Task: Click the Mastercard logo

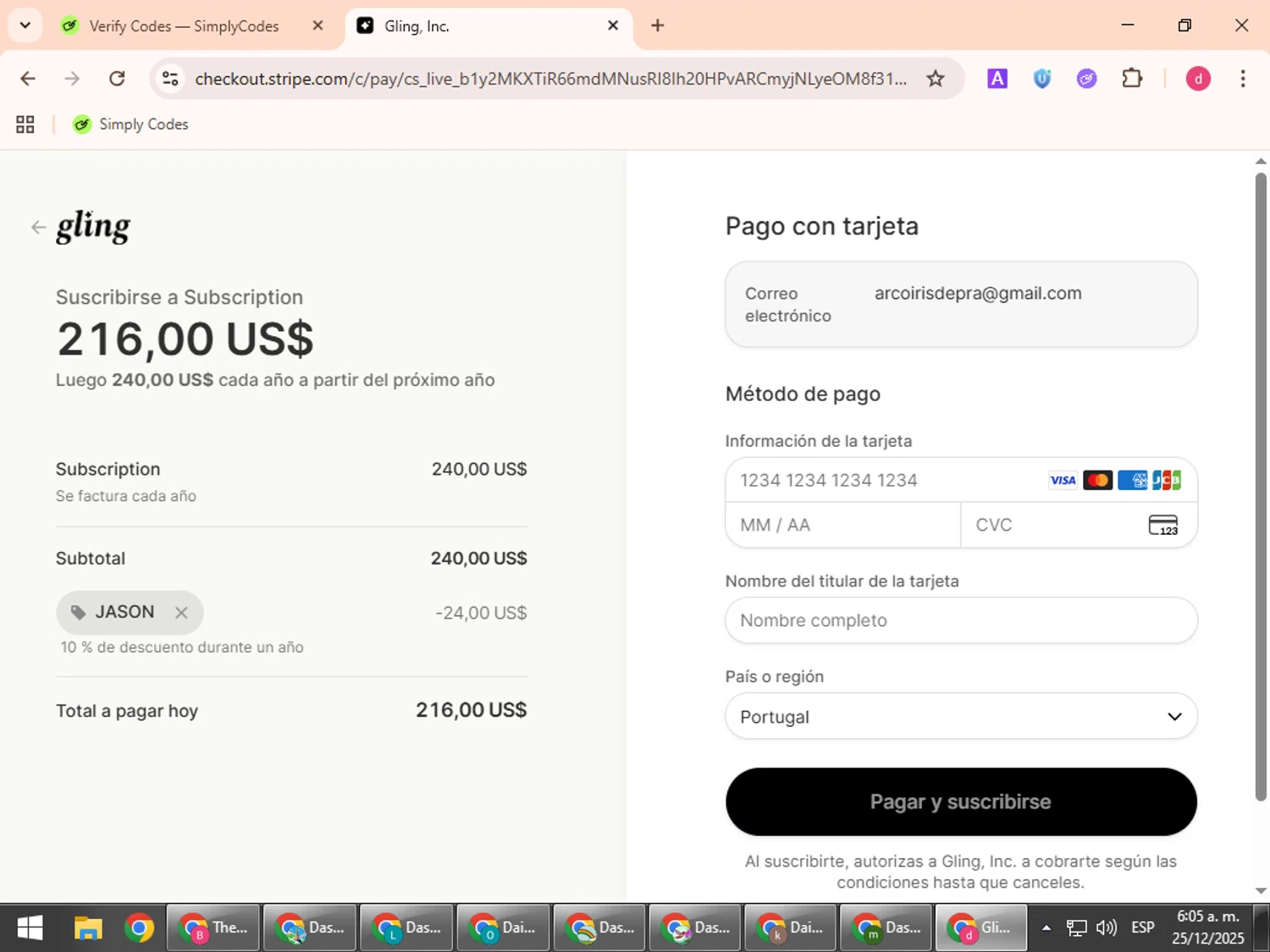Action: coord(1097,481)
